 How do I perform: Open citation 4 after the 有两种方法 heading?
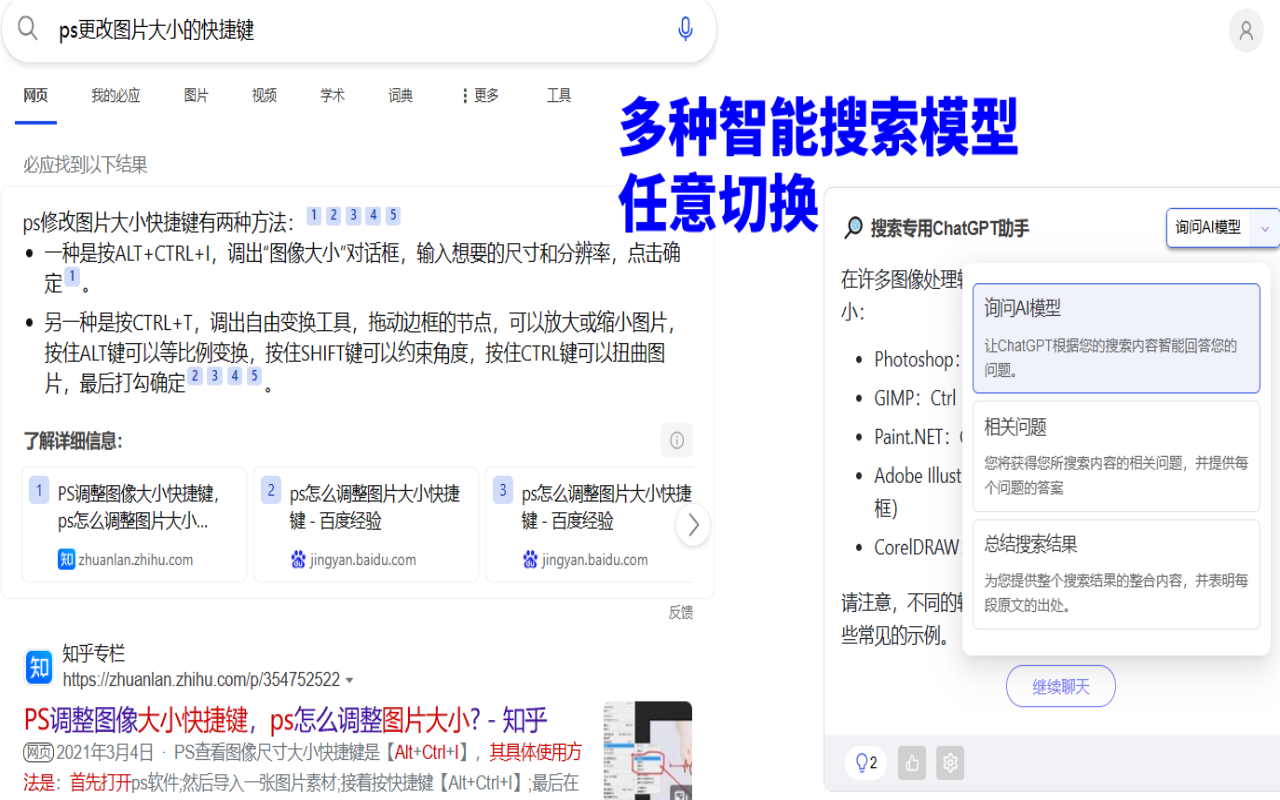[374, 215]
